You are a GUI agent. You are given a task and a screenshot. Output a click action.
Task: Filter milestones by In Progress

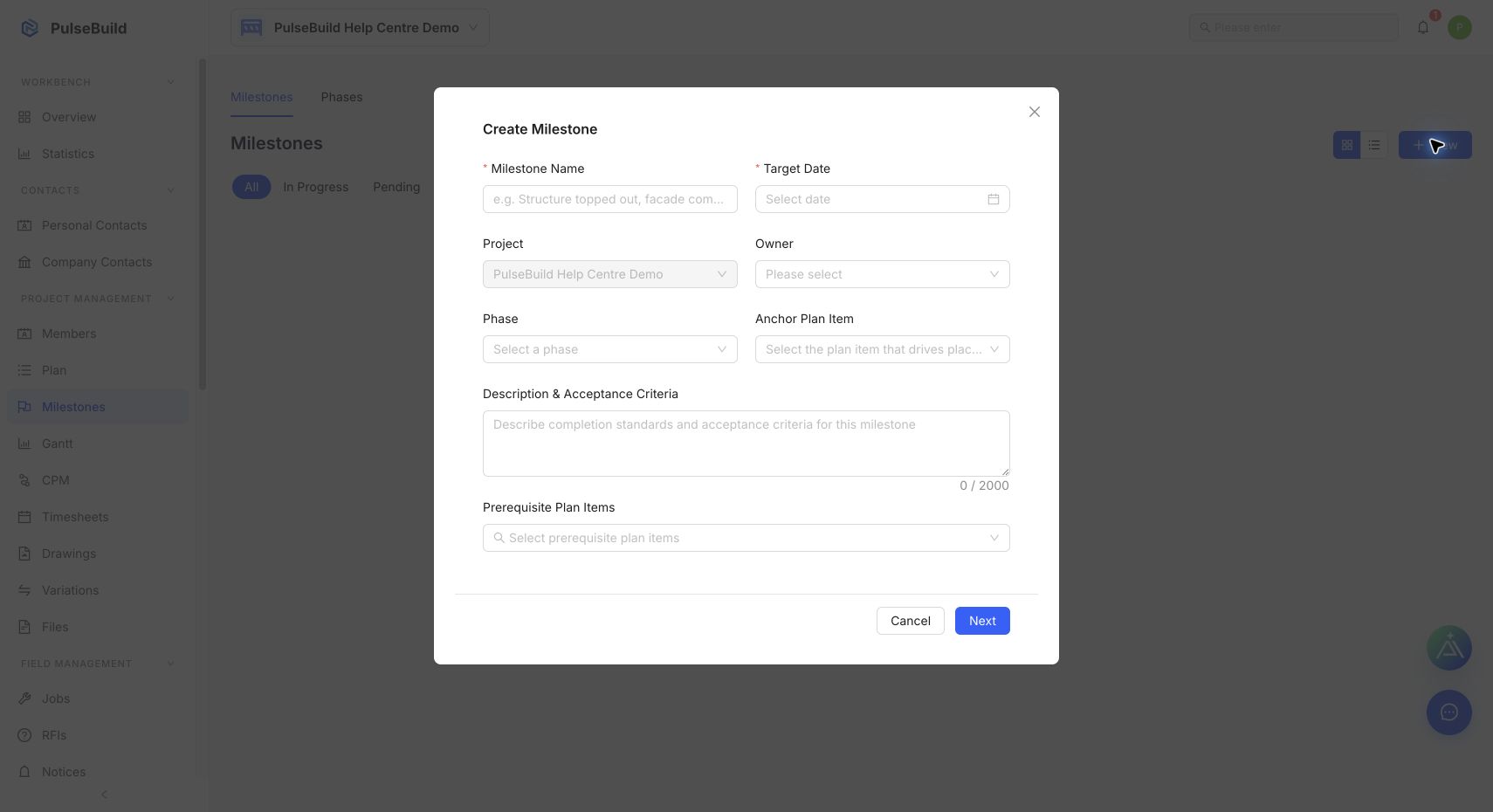click(x=315, y=187)
